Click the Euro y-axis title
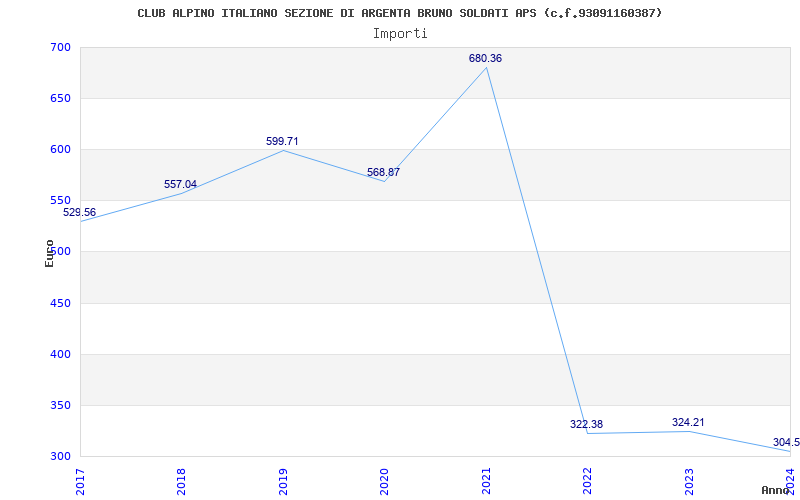Screen dimensions: 800x500 point(49,254)
